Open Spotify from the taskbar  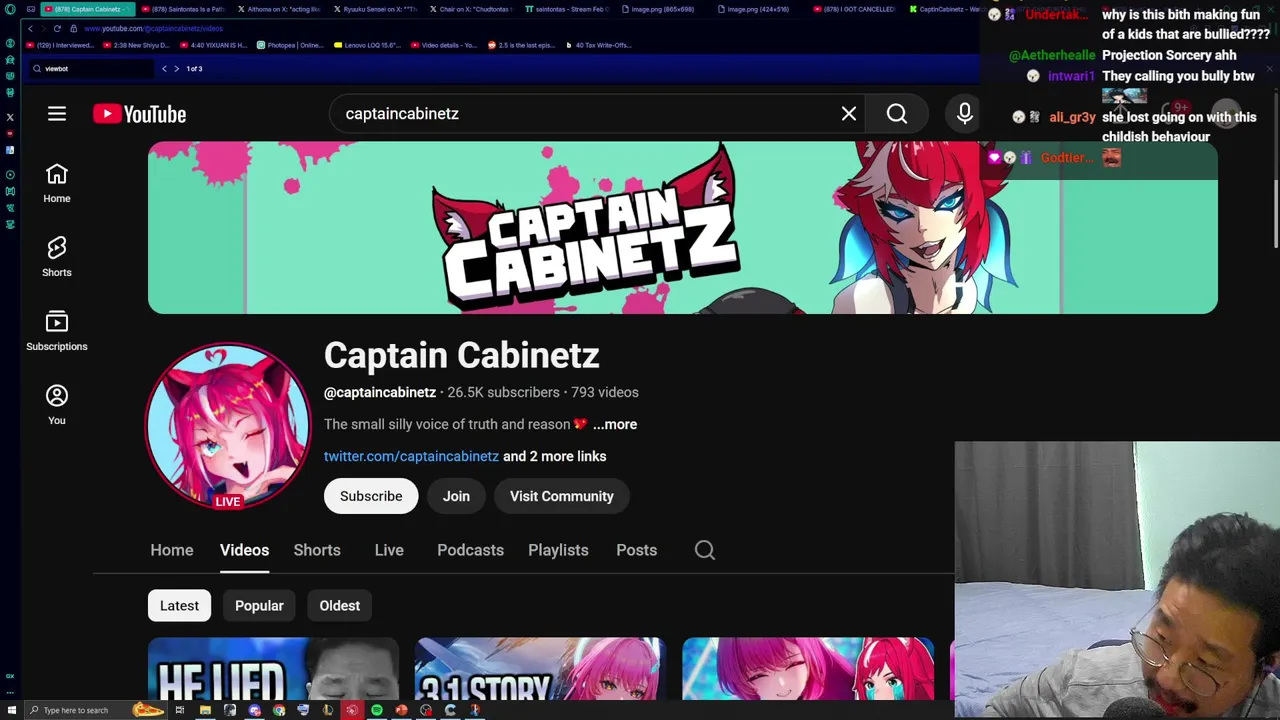[377, 710]
